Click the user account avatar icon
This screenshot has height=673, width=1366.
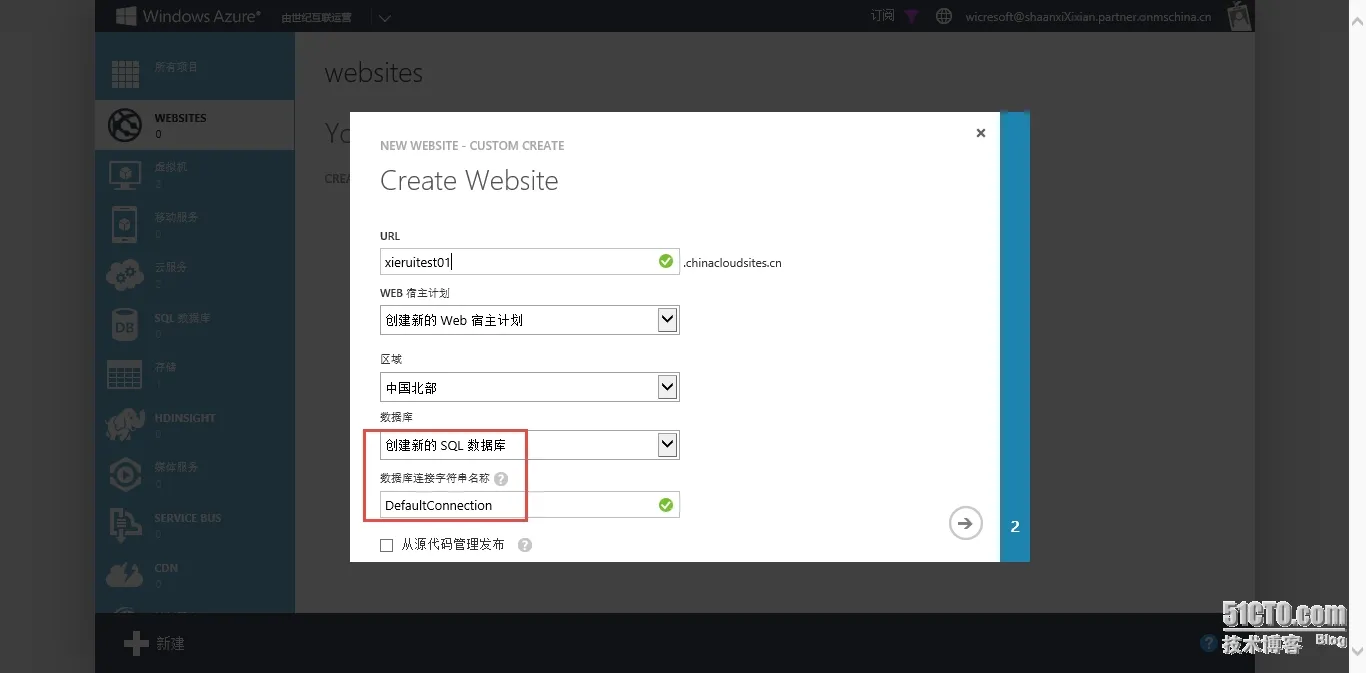coord(1240,16)
